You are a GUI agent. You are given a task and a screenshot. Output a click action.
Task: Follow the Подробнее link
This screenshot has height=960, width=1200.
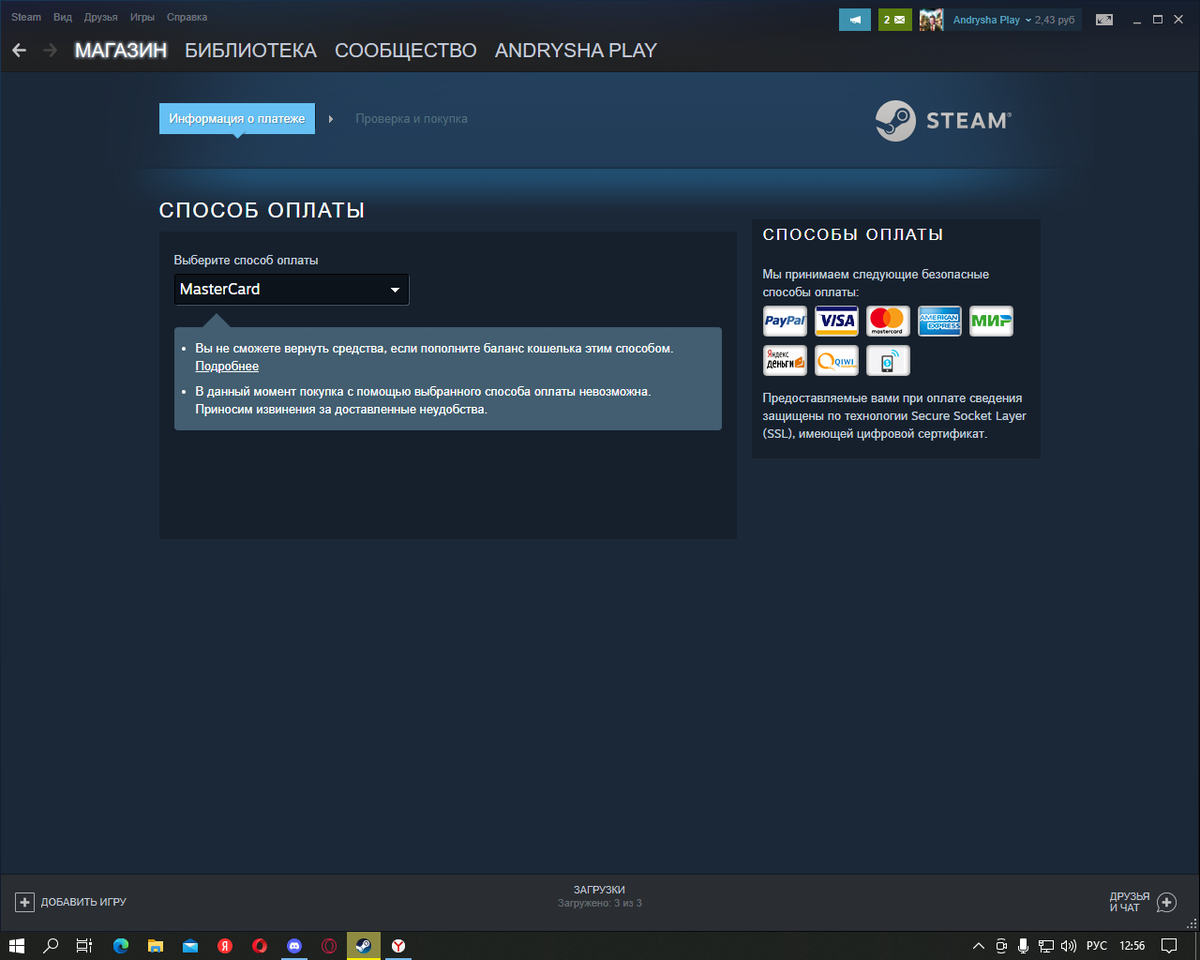(x=227, y=366)
